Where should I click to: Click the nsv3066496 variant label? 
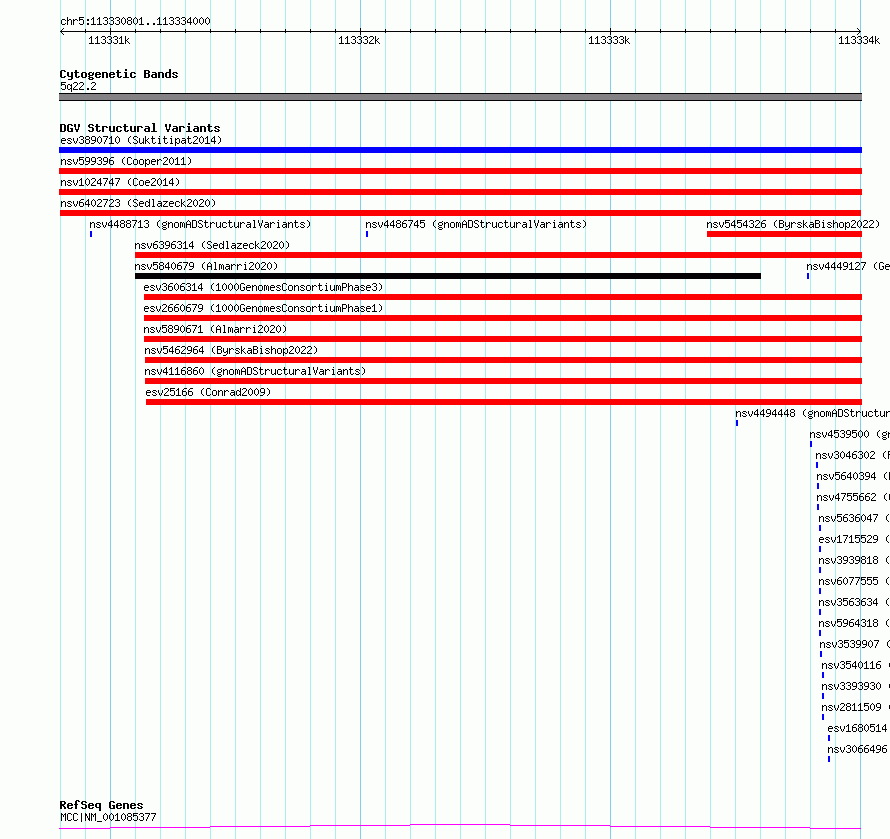pos(858,749)
